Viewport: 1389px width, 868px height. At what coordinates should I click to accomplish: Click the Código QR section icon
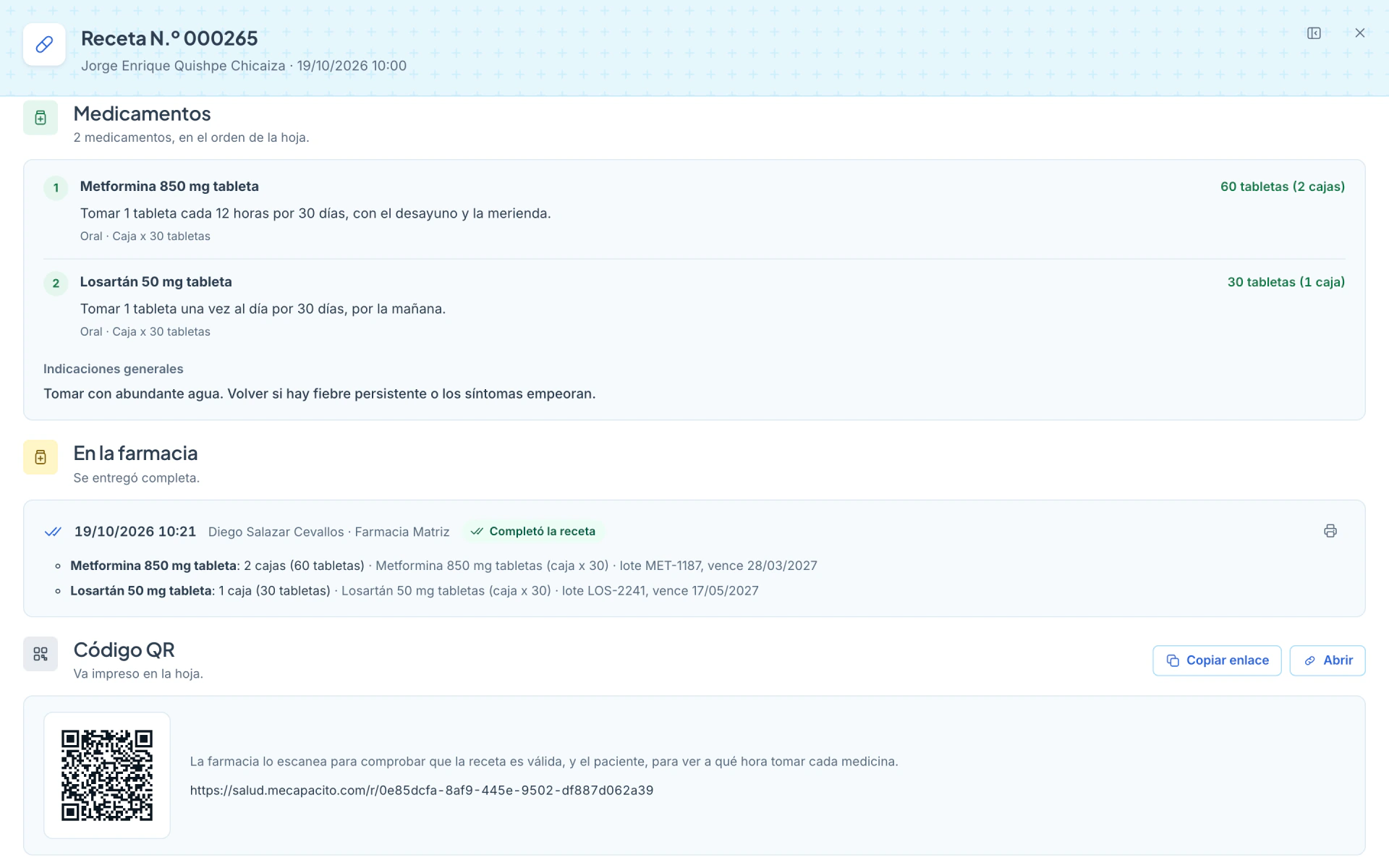pos(41,654)
